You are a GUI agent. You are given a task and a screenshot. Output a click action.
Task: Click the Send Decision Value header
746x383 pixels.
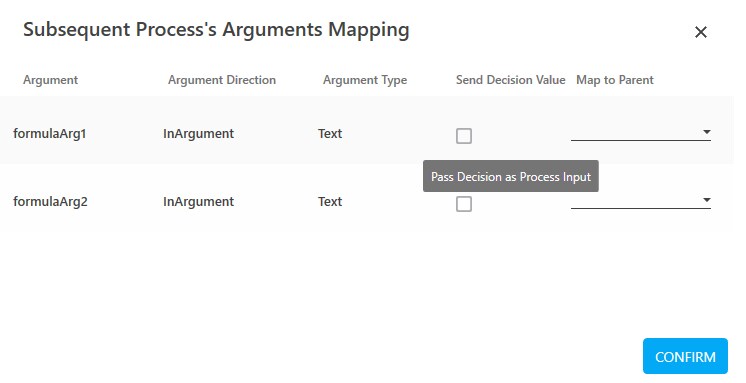tap(510, 80)
